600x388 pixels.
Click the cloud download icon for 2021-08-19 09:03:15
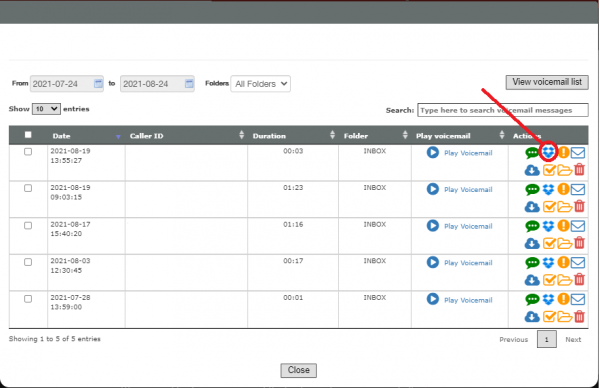click(x=532, y=207)
